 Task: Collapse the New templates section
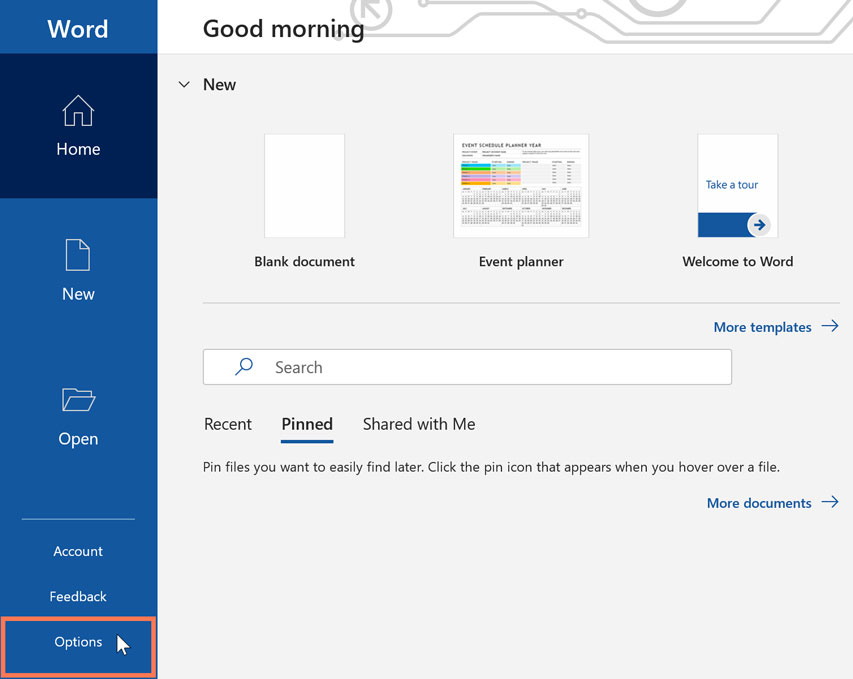[184, 84]
